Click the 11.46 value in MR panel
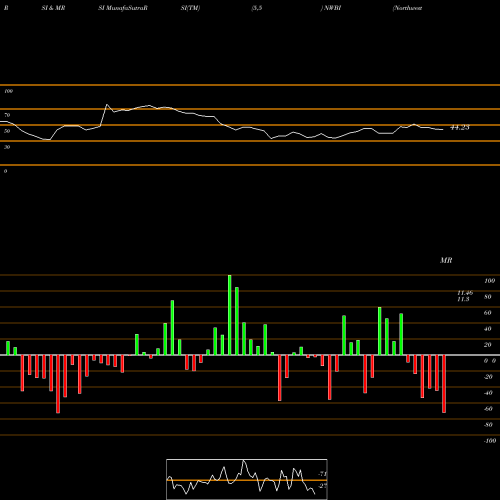500x500 pixels. 465,293
